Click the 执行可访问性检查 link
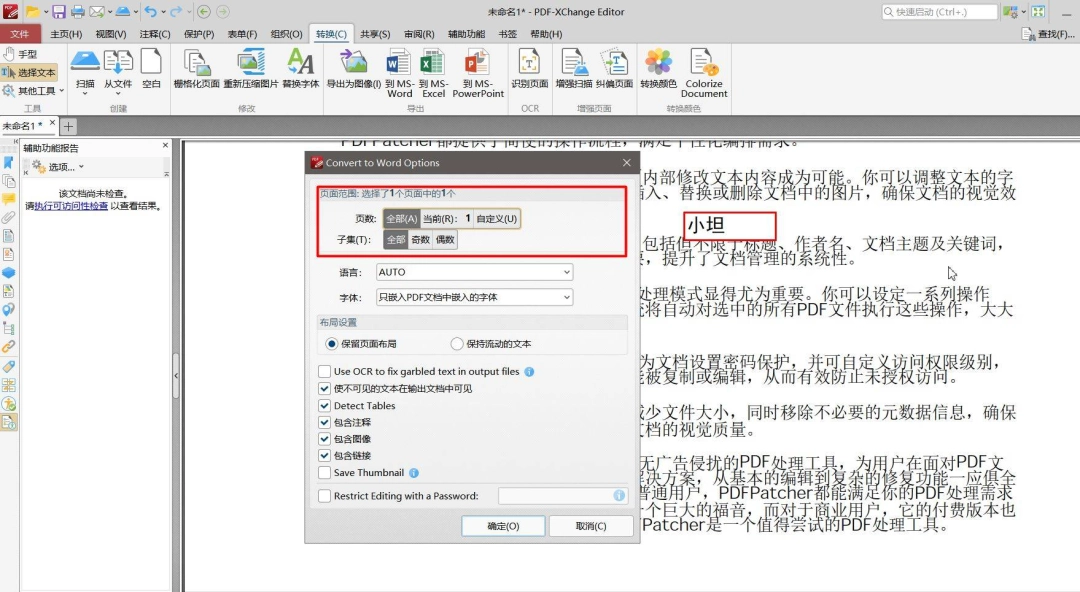Image resolution: width=1080 pixels, height=592 pixels. (x=71, y=206)
